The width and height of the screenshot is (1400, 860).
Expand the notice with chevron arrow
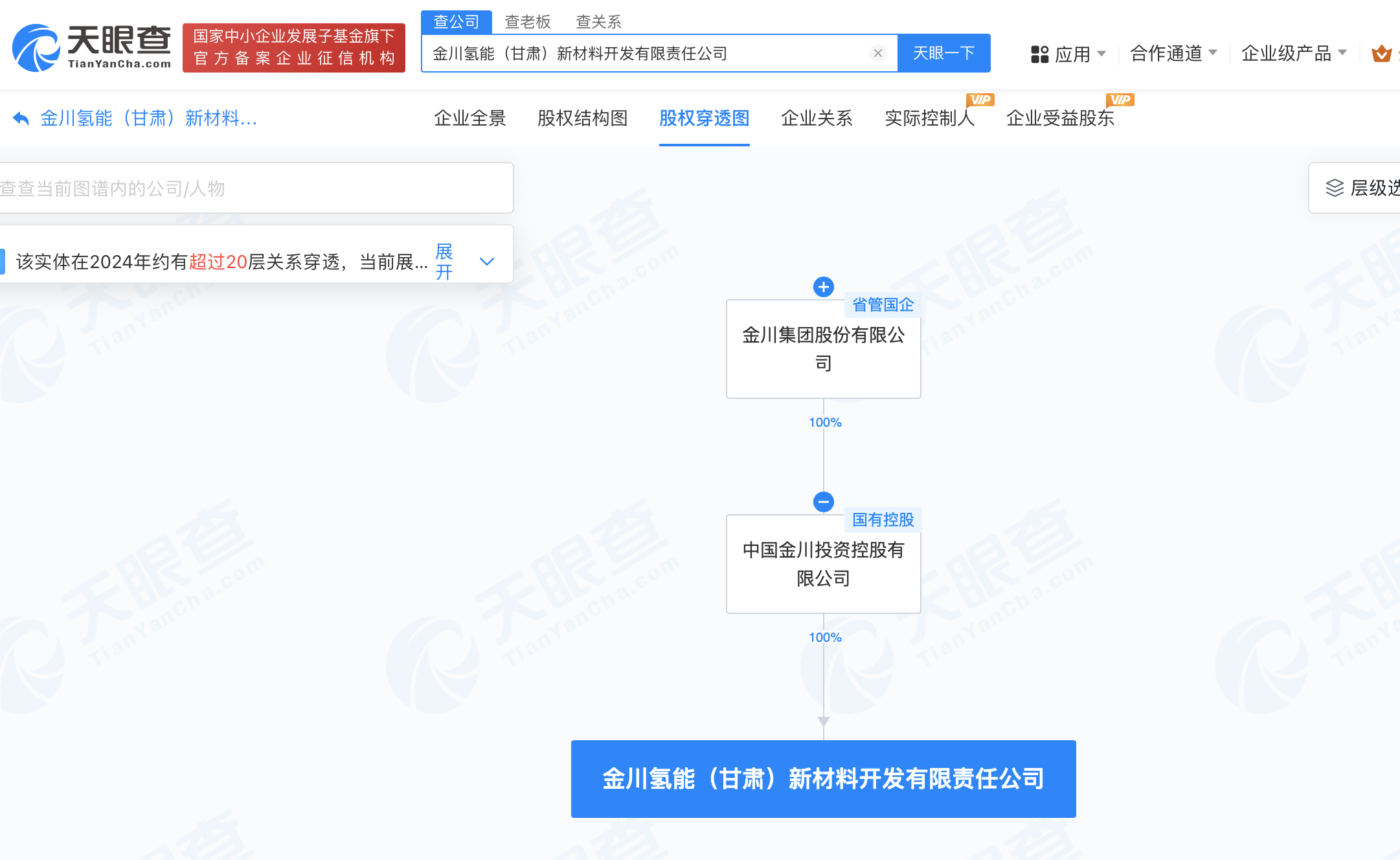coord(487,262)
